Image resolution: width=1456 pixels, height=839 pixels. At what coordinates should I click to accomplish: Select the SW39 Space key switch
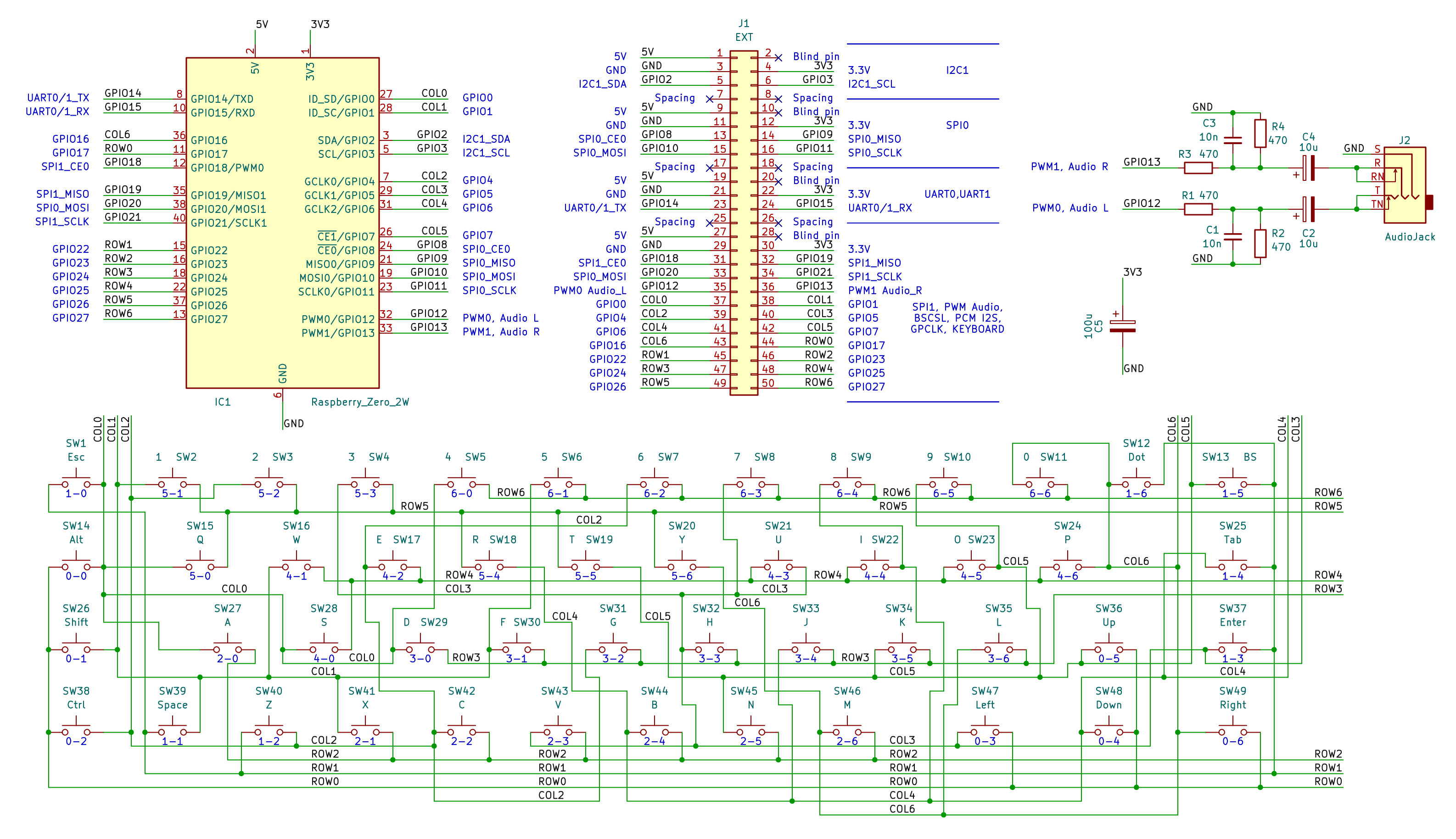(x=172, y=729)
